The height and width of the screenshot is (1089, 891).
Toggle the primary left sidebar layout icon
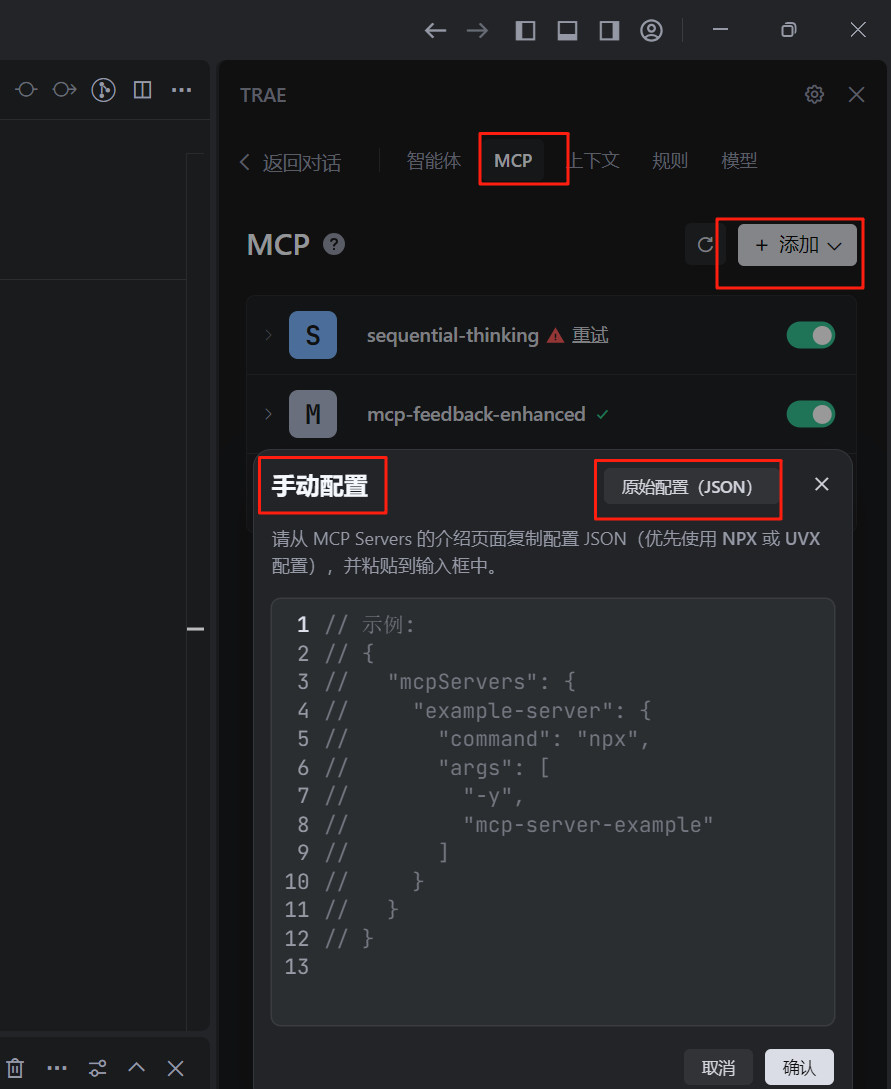coord(526,31)
